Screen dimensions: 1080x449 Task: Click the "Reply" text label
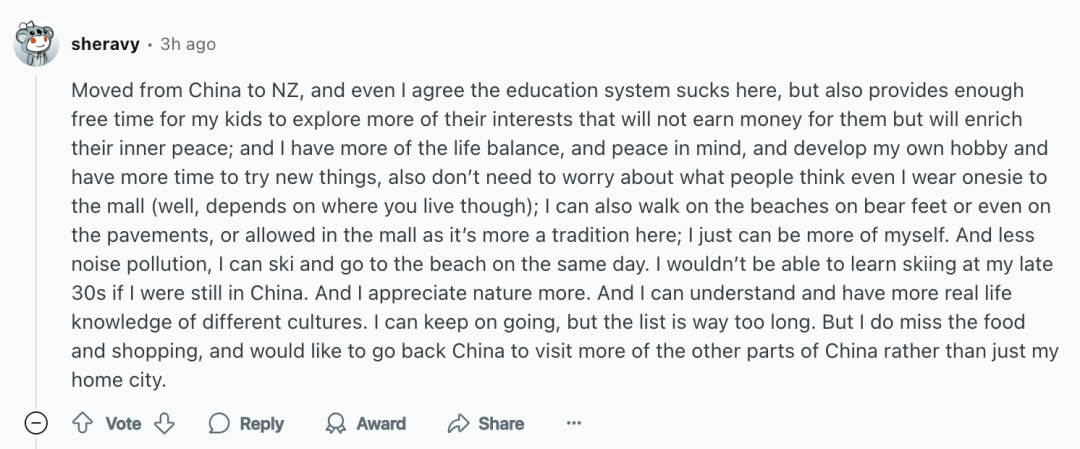(x=261, y=424)
